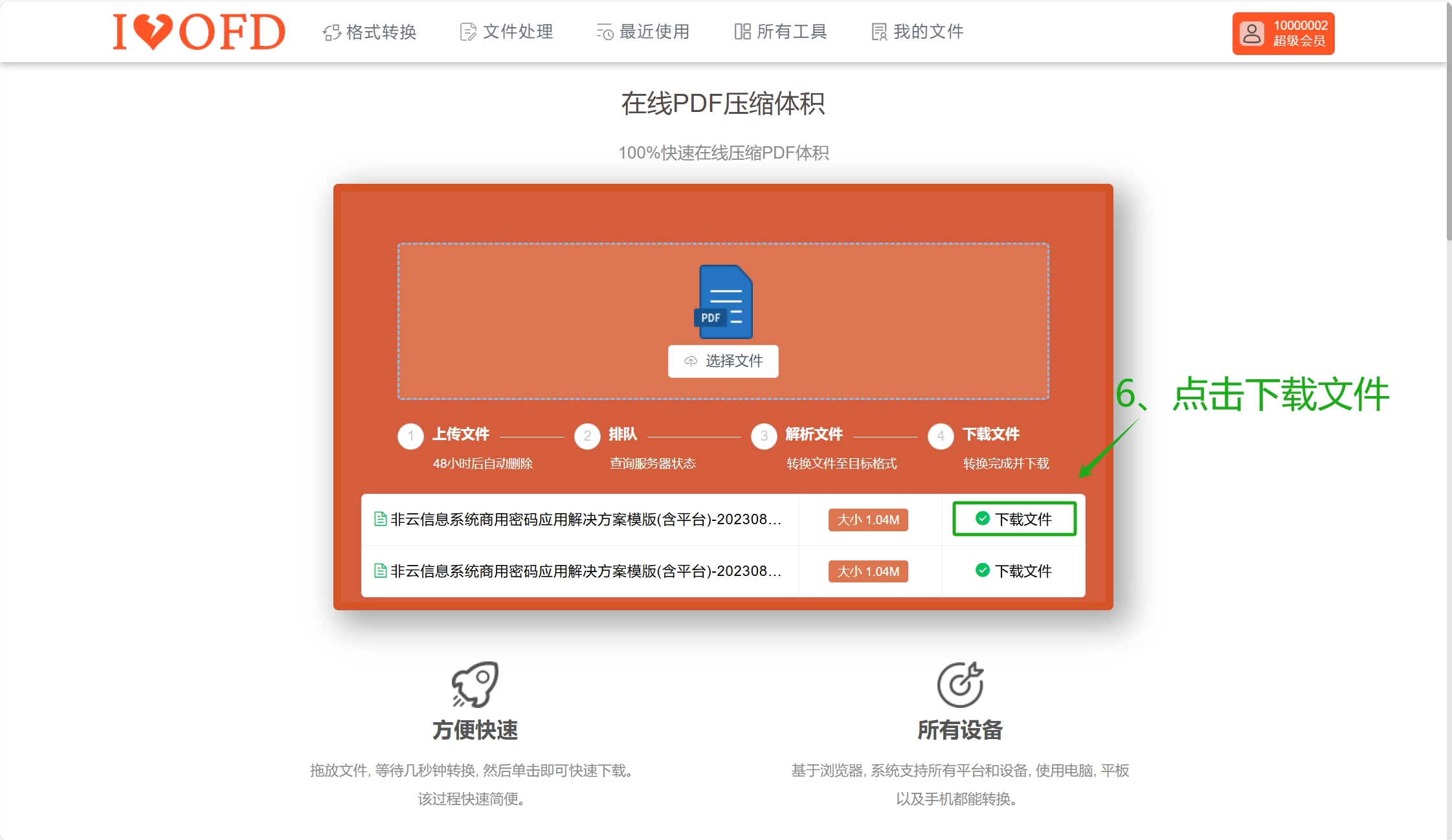The width and height of the screenshot is (1452, 840).
Task: Open the 文件处理 menu
Action: (x=506, y=32)
